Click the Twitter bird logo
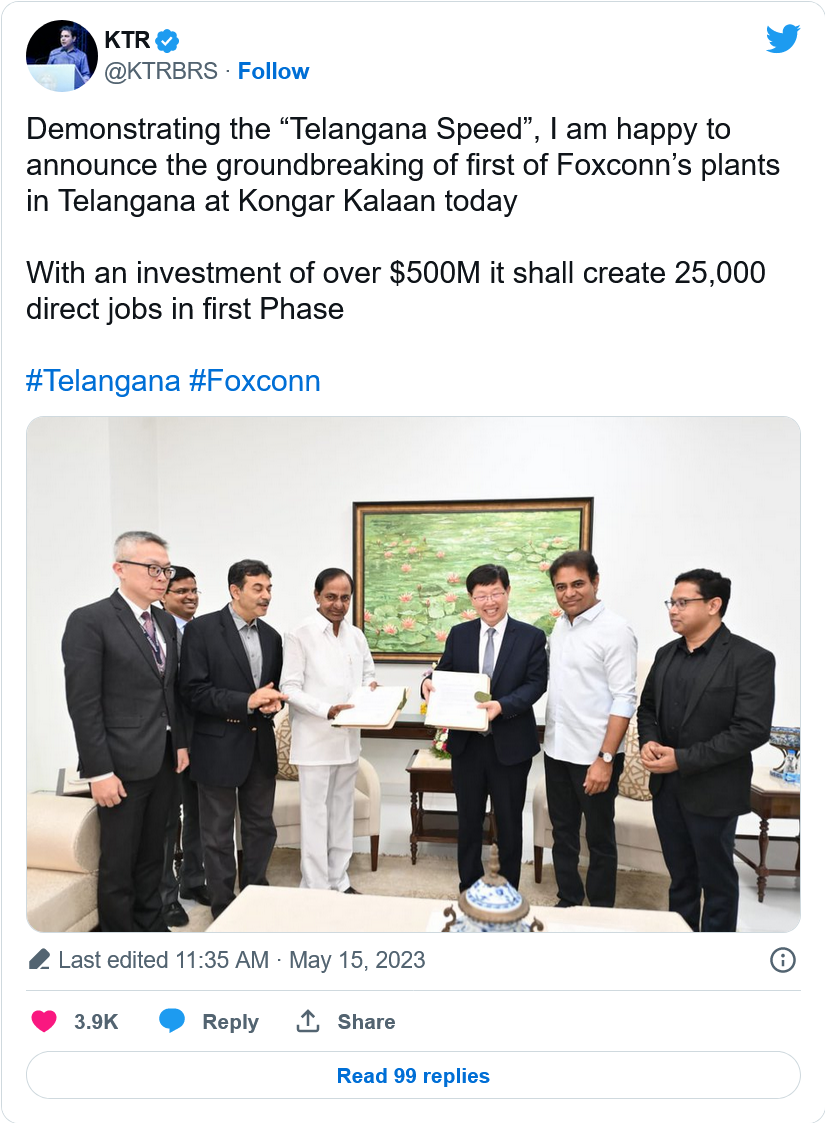This screenshot has height=1123, width=825. click(x=783, y=39)
